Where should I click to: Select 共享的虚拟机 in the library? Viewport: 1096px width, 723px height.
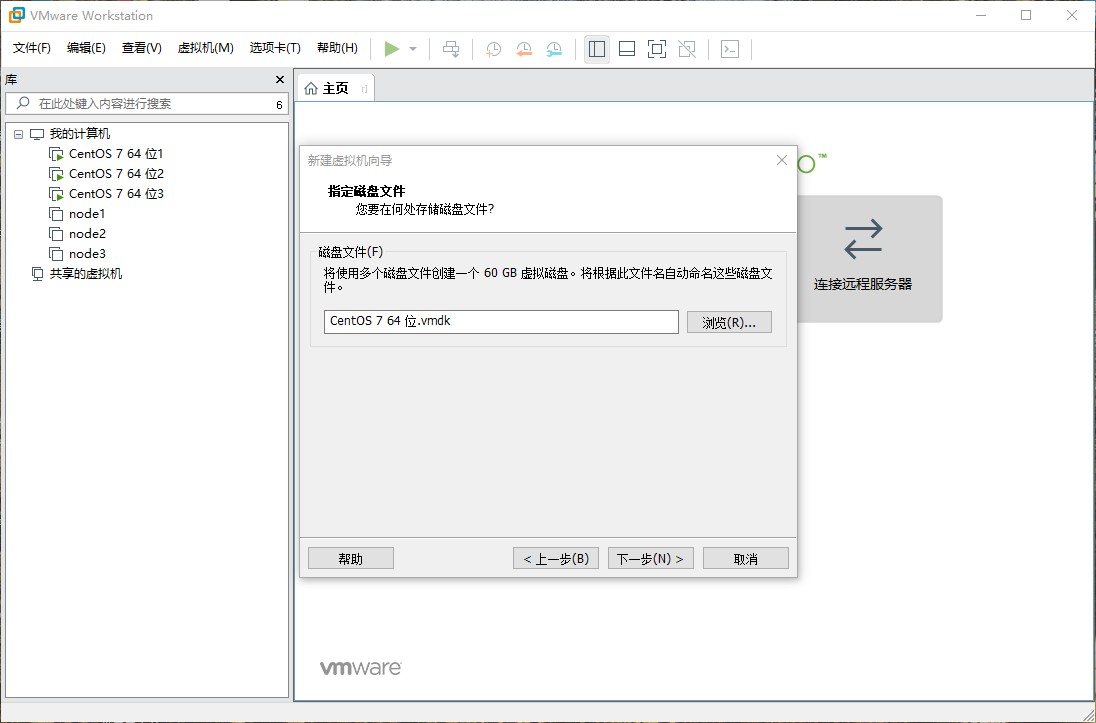pyautogui.click(x=85, y=273)
